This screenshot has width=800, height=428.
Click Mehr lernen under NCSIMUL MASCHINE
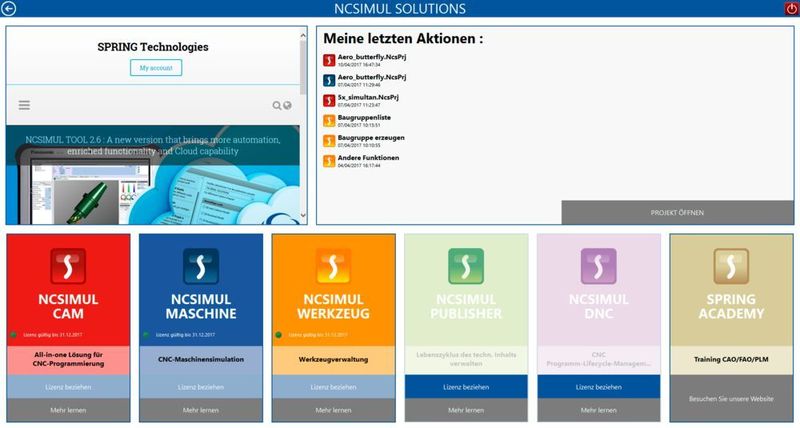pyautogui.click(x=201, y=410)
